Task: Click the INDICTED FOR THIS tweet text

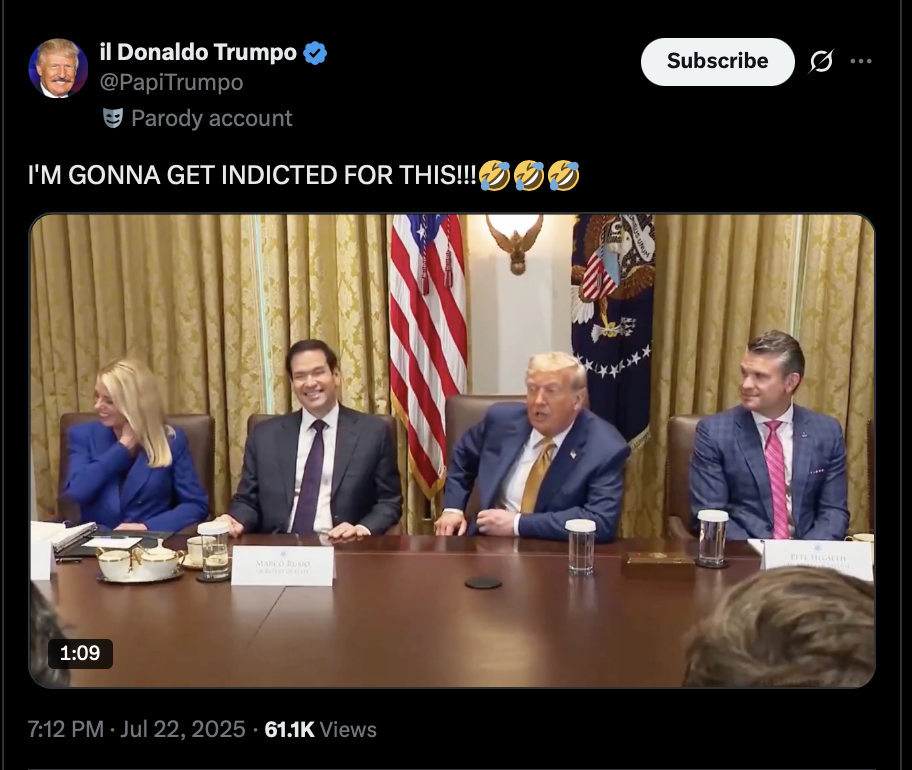Action: (x=252, y=175)
